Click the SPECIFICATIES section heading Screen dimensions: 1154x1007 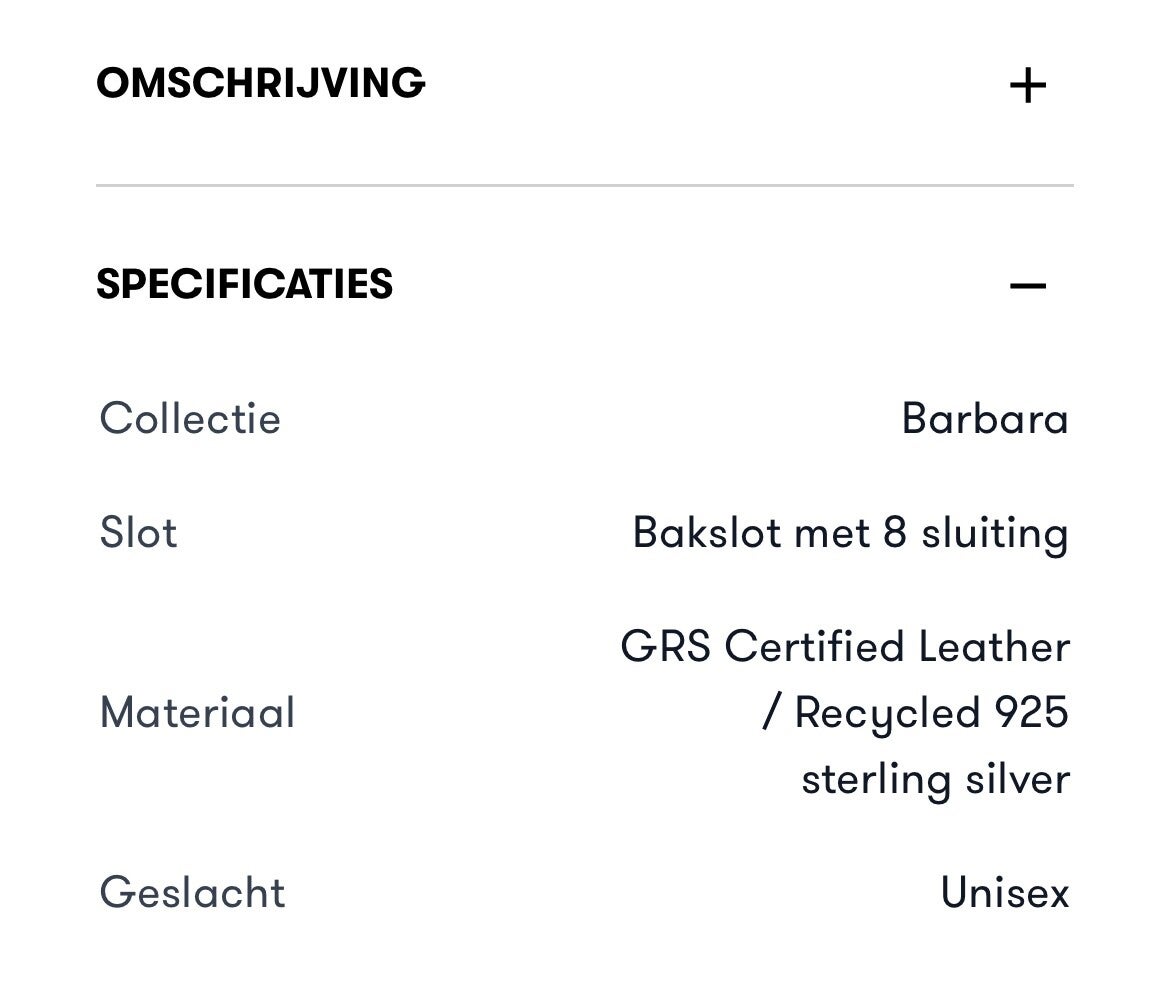[x=244, y=285]
